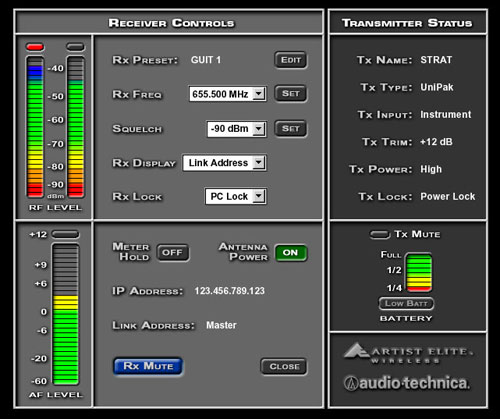The width and height of the screenshot is (500, 419).
Task: Click the battery level meter icon
Action: click(x=419, y=273)
